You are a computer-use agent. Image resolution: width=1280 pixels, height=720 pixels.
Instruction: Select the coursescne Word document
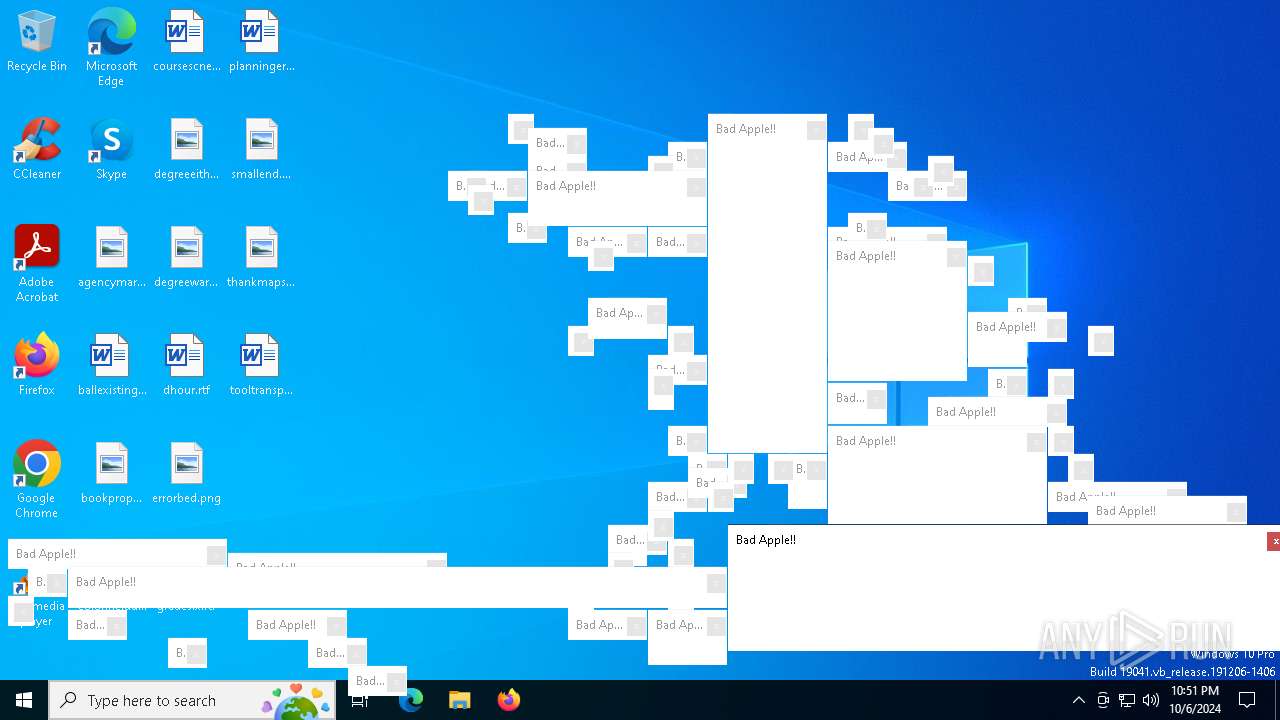(x=186, y=42)
